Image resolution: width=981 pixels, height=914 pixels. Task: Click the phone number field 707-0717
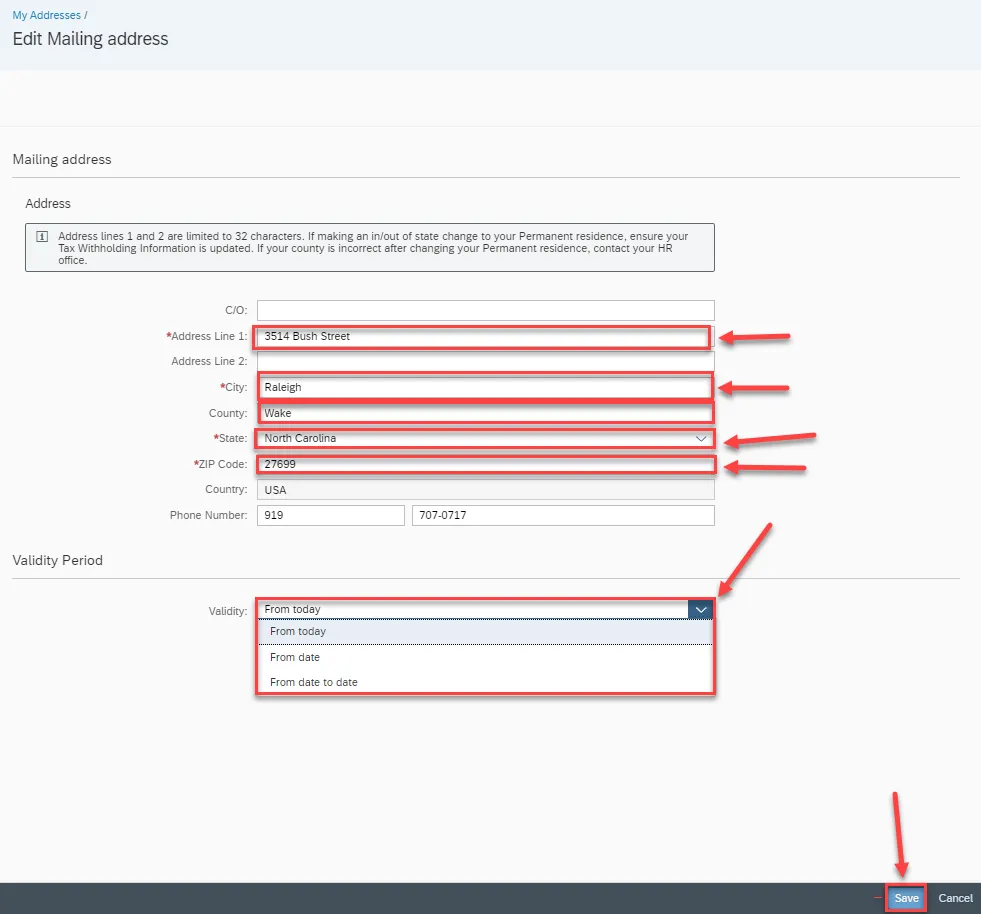[562, 515]
